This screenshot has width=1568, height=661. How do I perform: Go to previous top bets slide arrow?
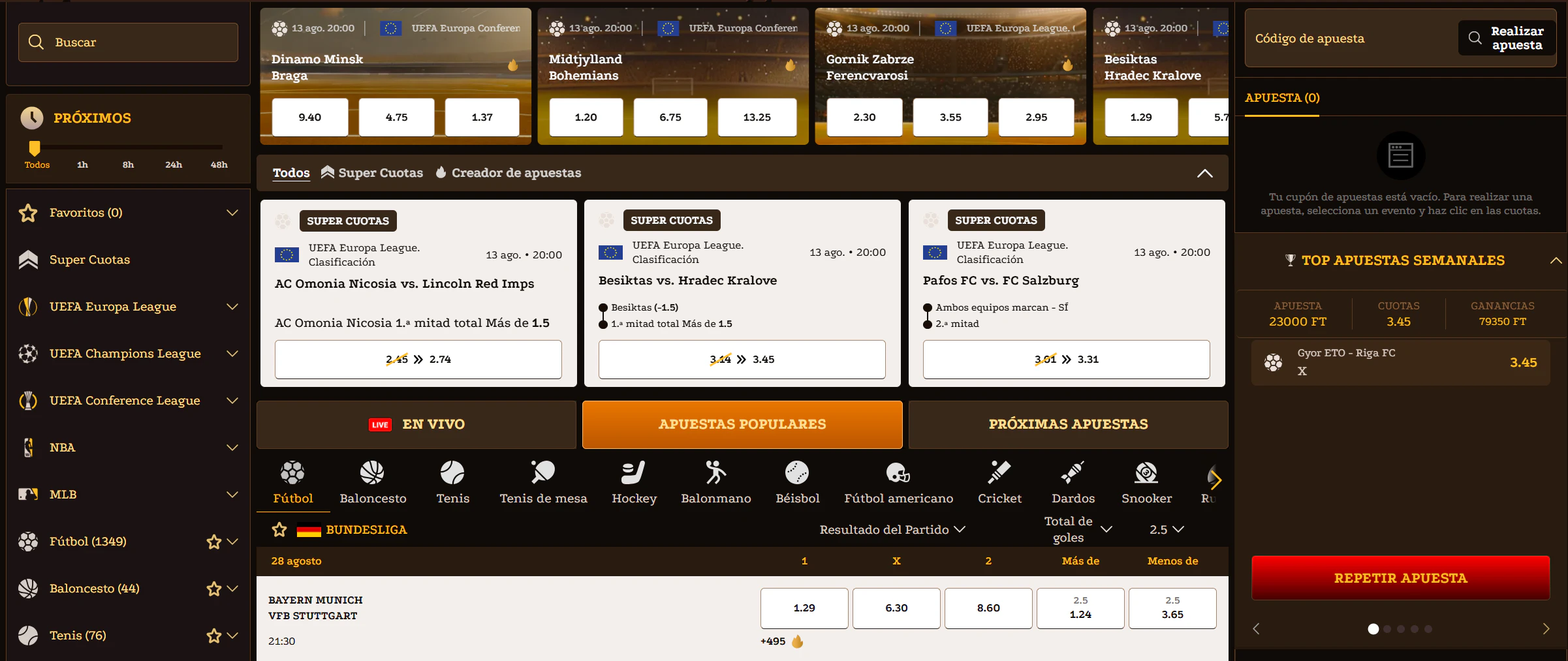(1256, 628)
